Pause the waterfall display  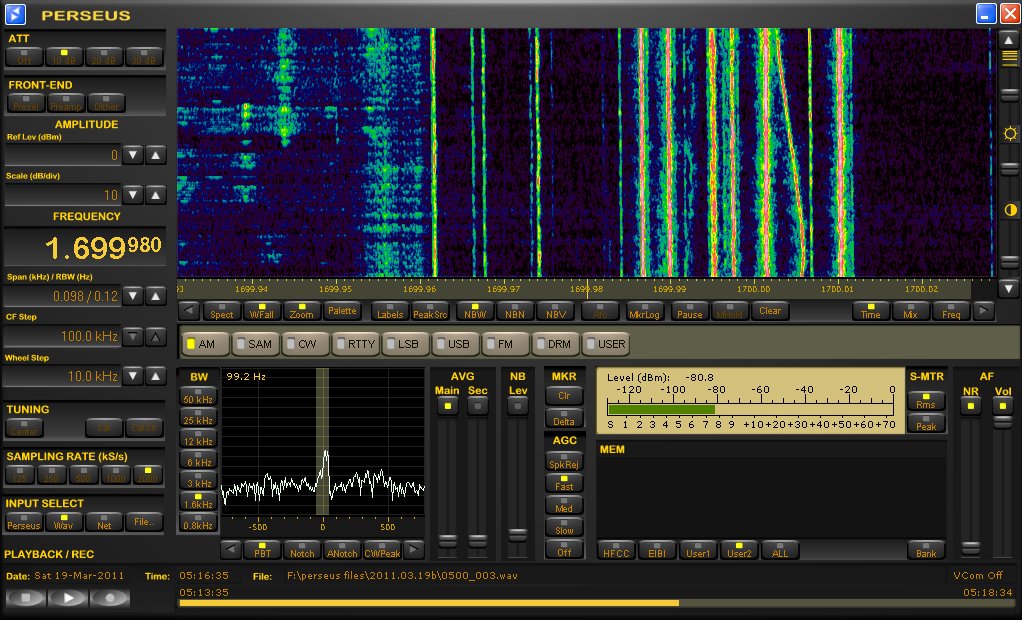click(690, 311)
